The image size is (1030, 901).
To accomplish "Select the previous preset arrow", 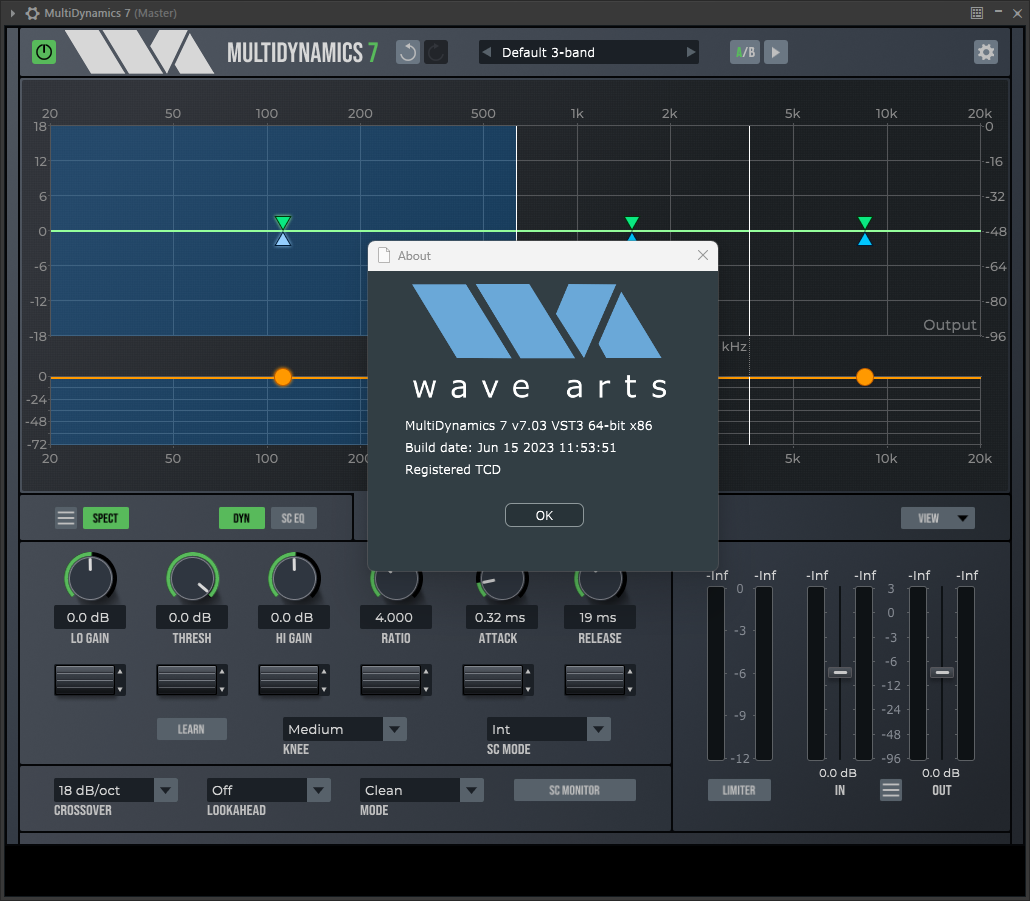I will tap(487, 52).
